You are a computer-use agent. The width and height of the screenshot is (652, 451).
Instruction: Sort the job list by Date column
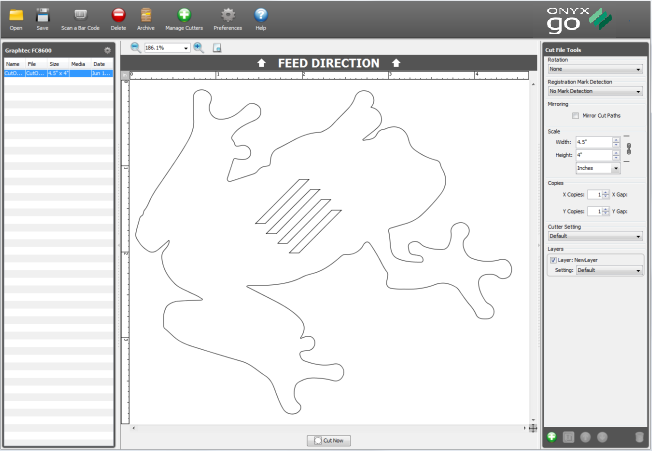pos(99,63)
